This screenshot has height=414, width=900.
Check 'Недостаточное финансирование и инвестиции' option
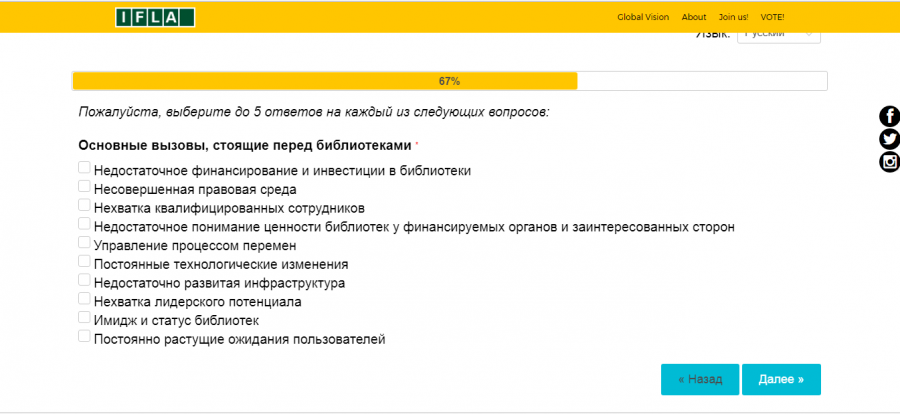(x=84, y=168)
